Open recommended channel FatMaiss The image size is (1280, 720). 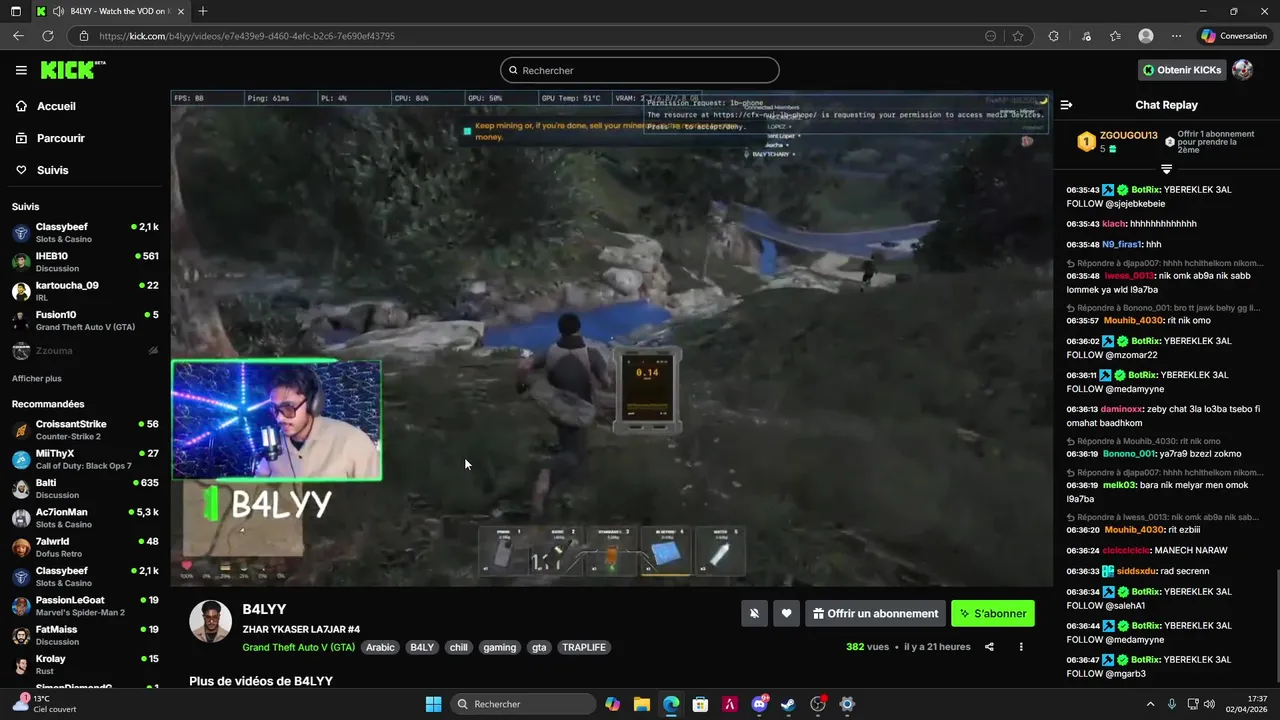[x=85, y=635]
